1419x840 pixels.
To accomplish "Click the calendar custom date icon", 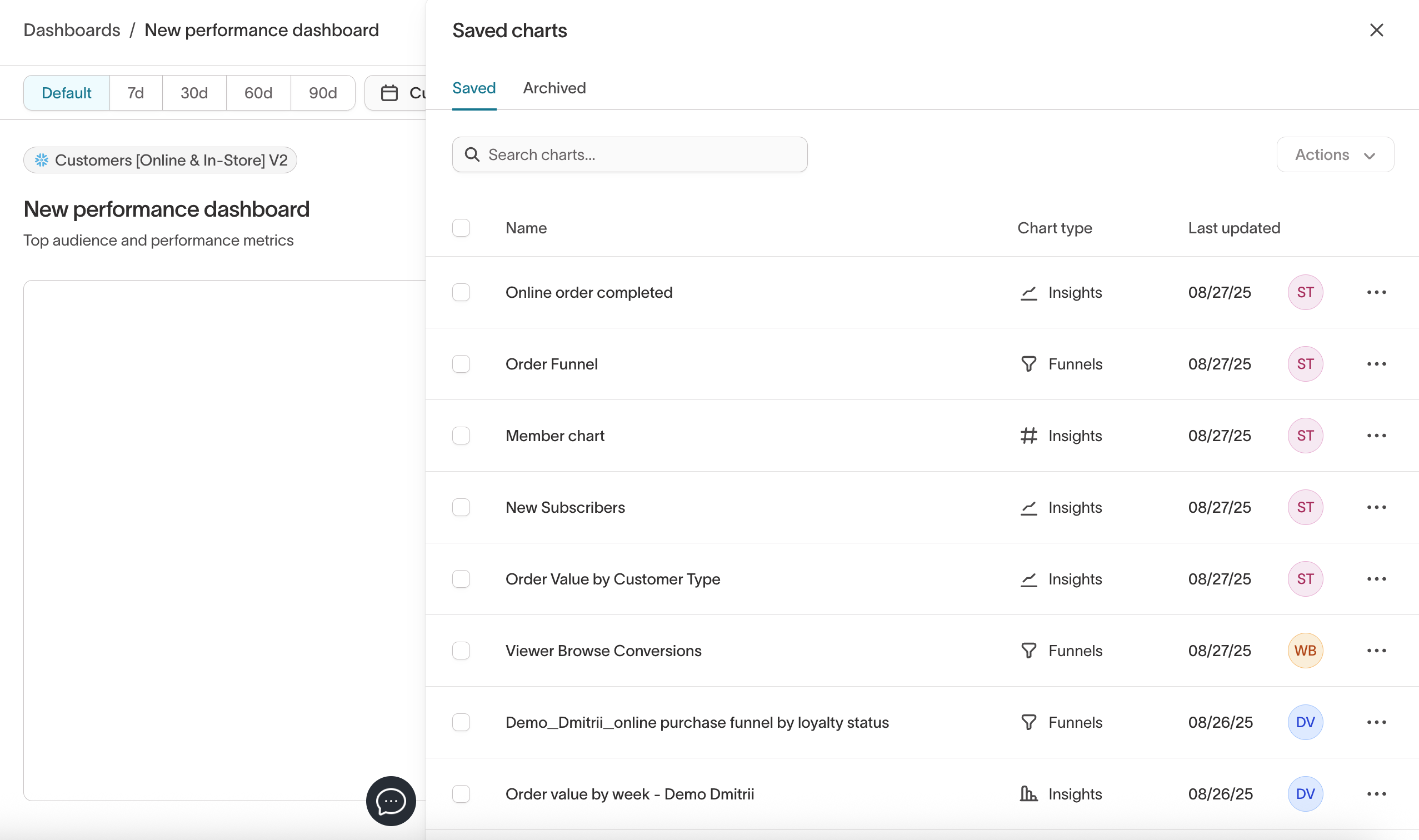I will [x=389, y=93].
